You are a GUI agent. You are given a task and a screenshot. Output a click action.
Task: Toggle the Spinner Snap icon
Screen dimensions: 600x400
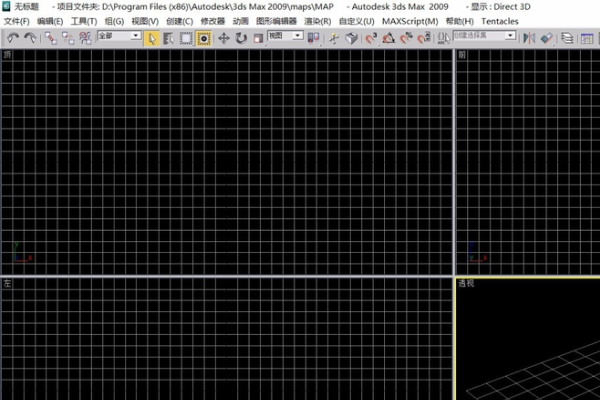click(424, 38)
